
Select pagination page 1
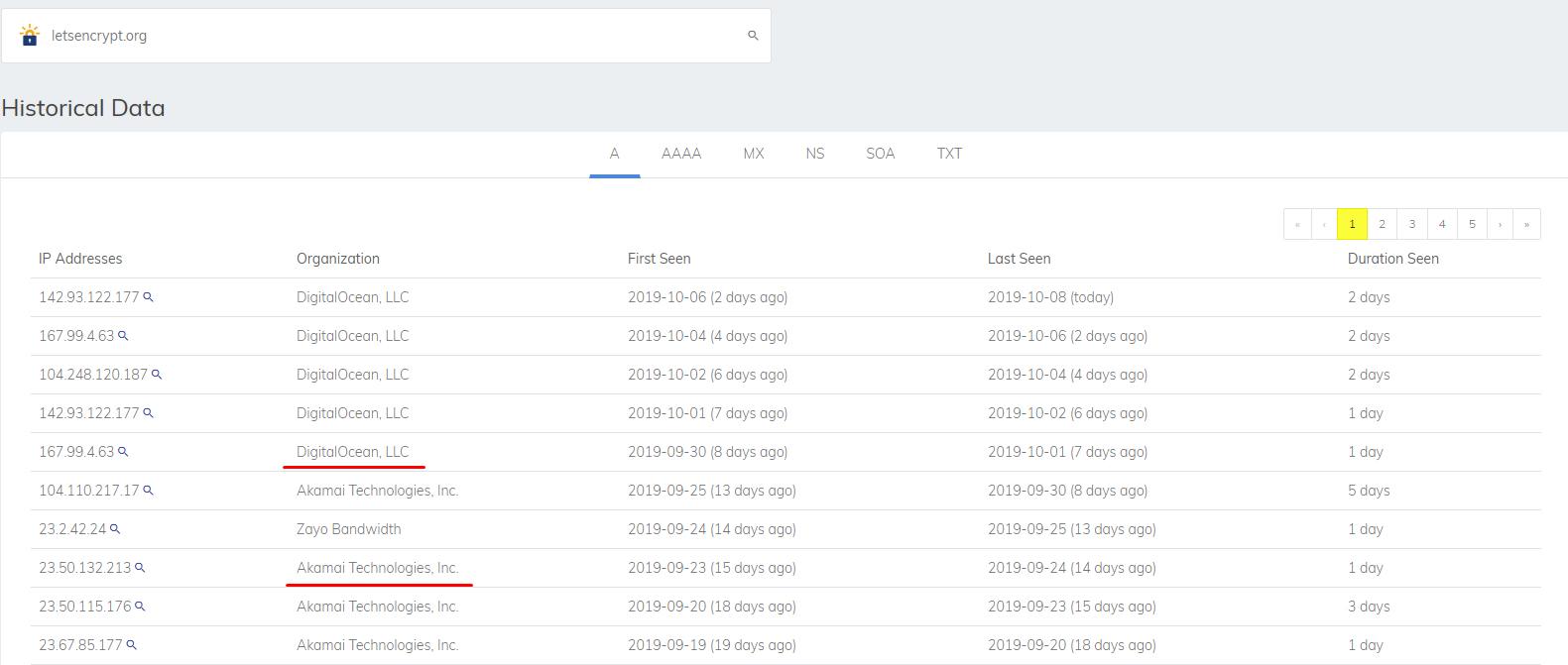[1352, 224]
